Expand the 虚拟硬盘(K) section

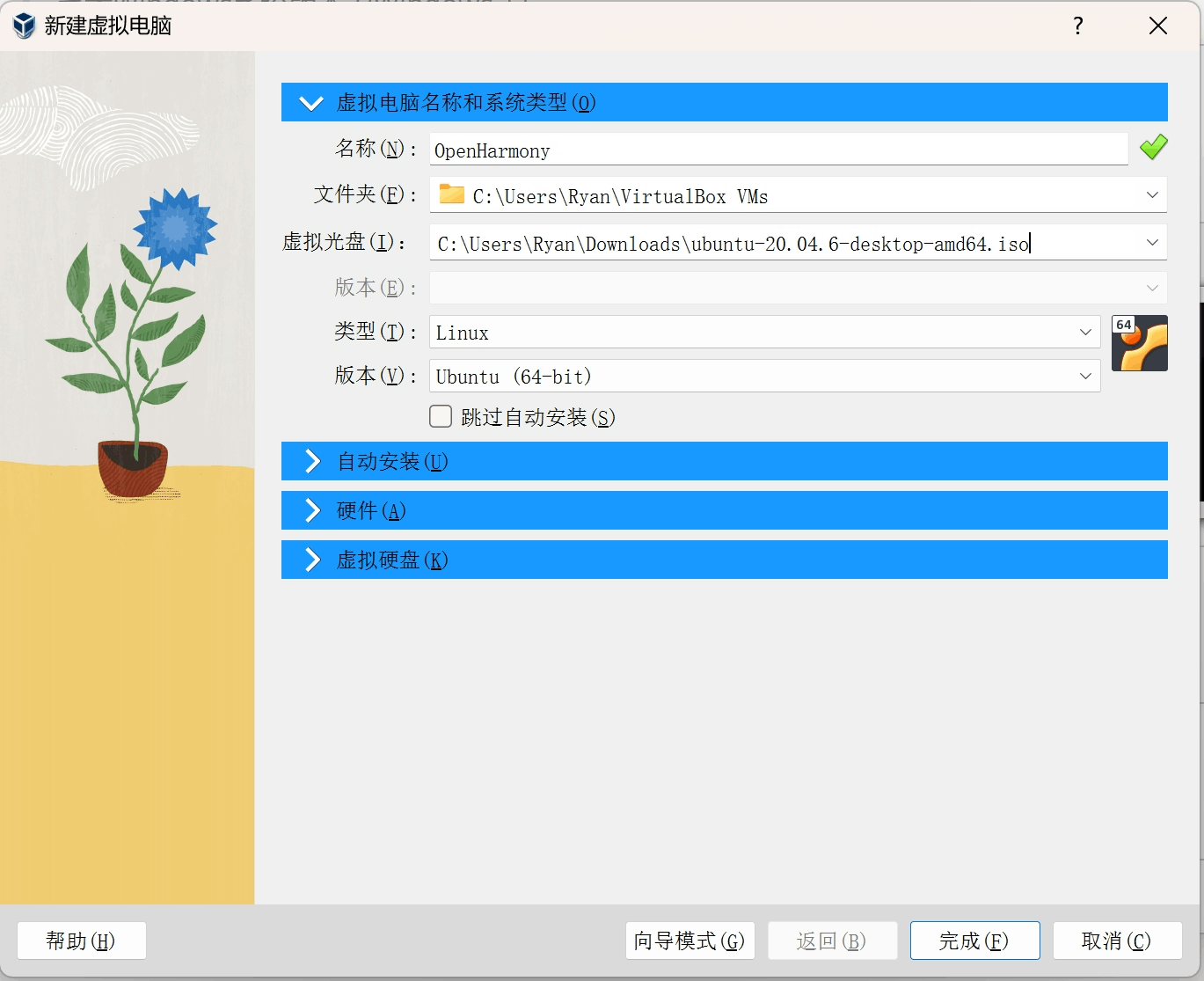725,560
